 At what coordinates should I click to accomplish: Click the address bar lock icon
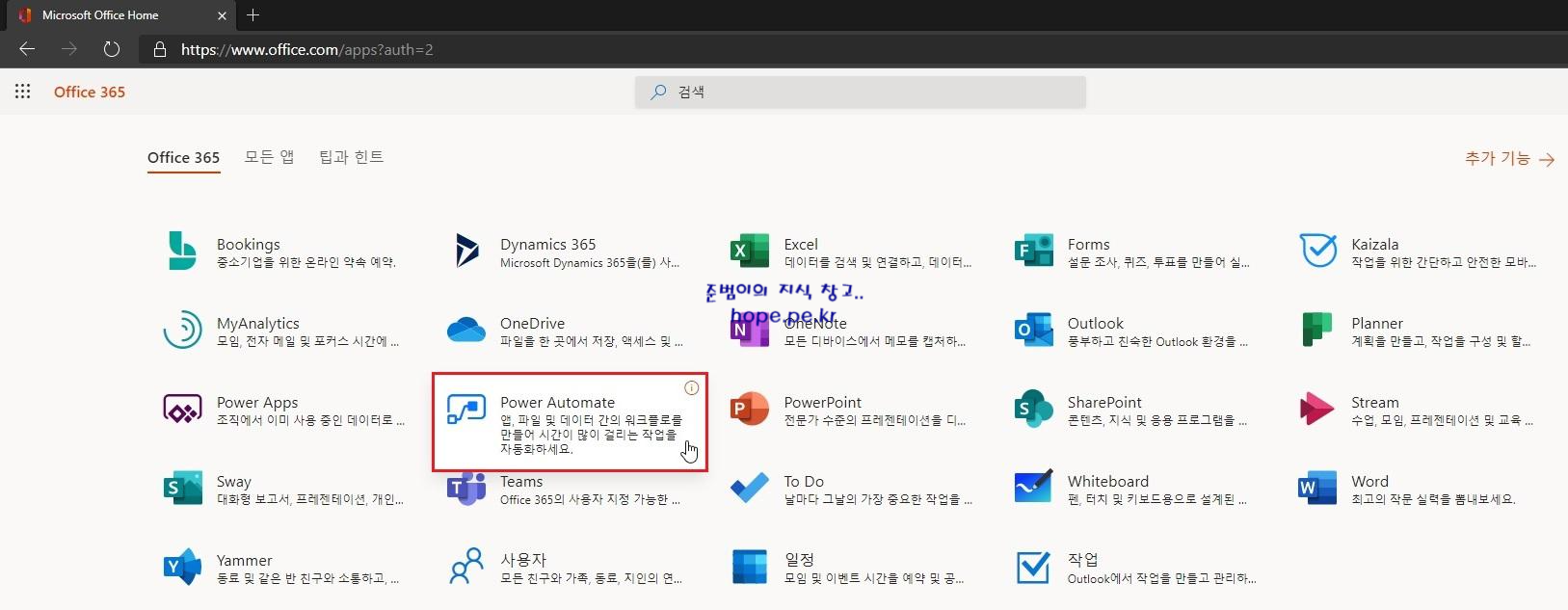coord(160,49)
